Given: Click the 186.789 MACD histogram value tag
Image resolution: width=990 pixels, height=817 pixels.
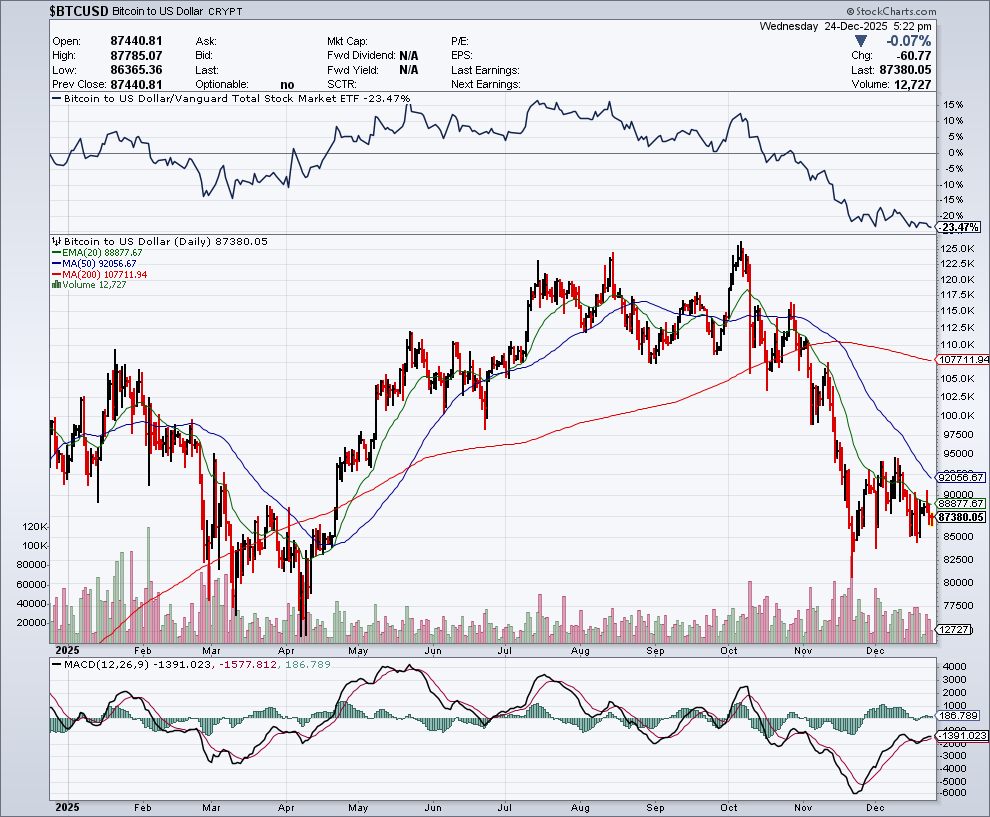Looking at the screenshot, I should 958,716.
